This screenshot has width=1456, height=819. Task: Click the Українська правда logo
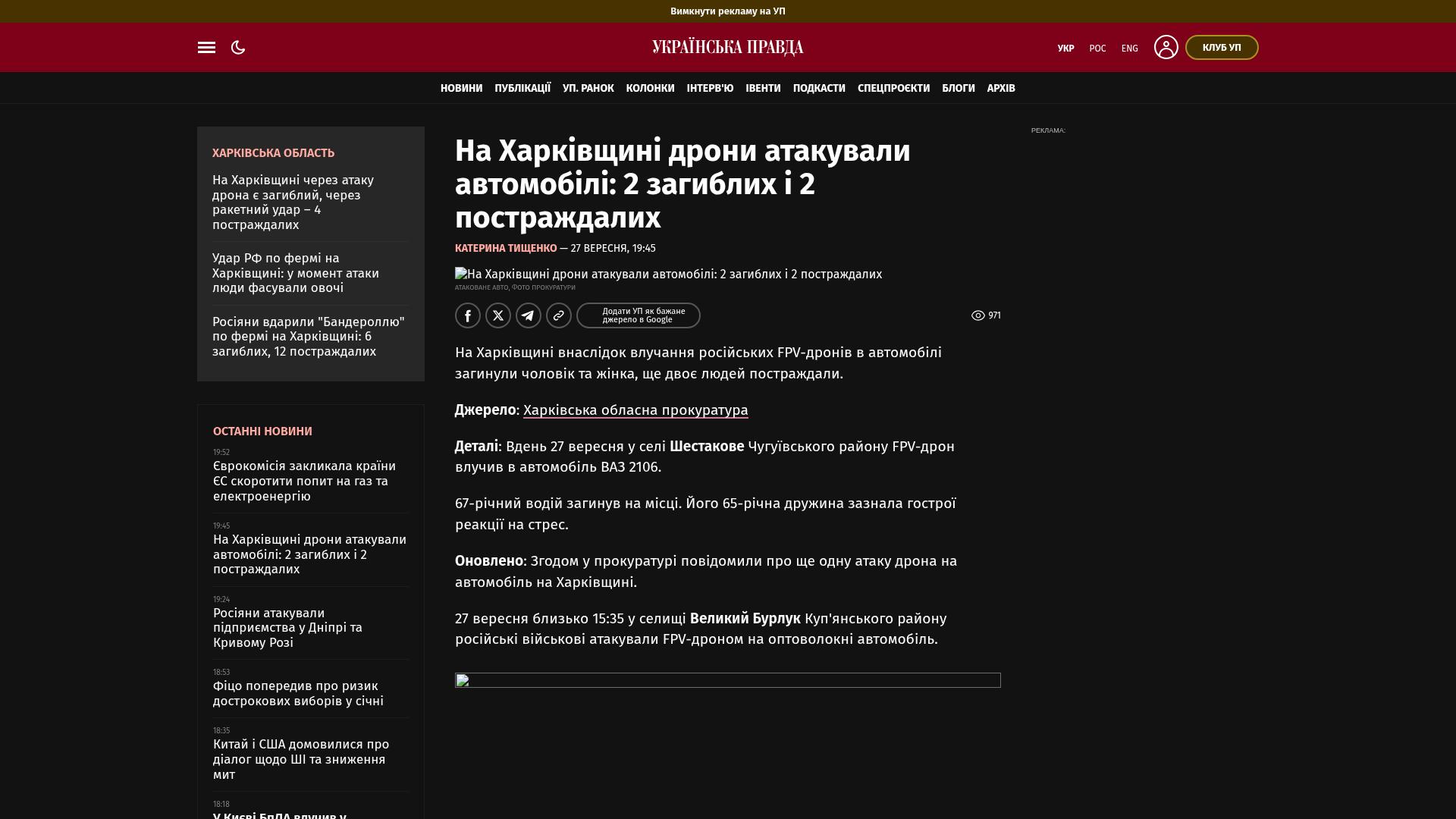[728, 48]
